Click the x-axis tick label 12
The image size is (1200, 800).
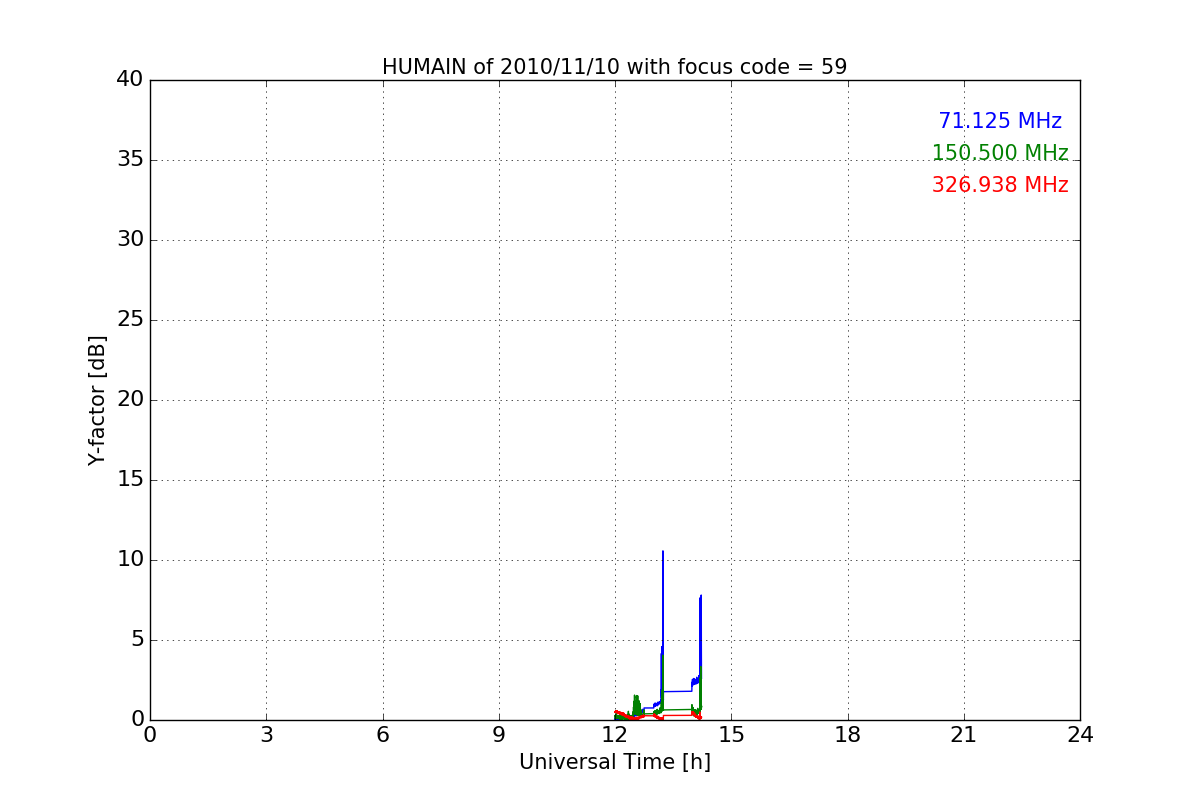(x=615, y=735)
